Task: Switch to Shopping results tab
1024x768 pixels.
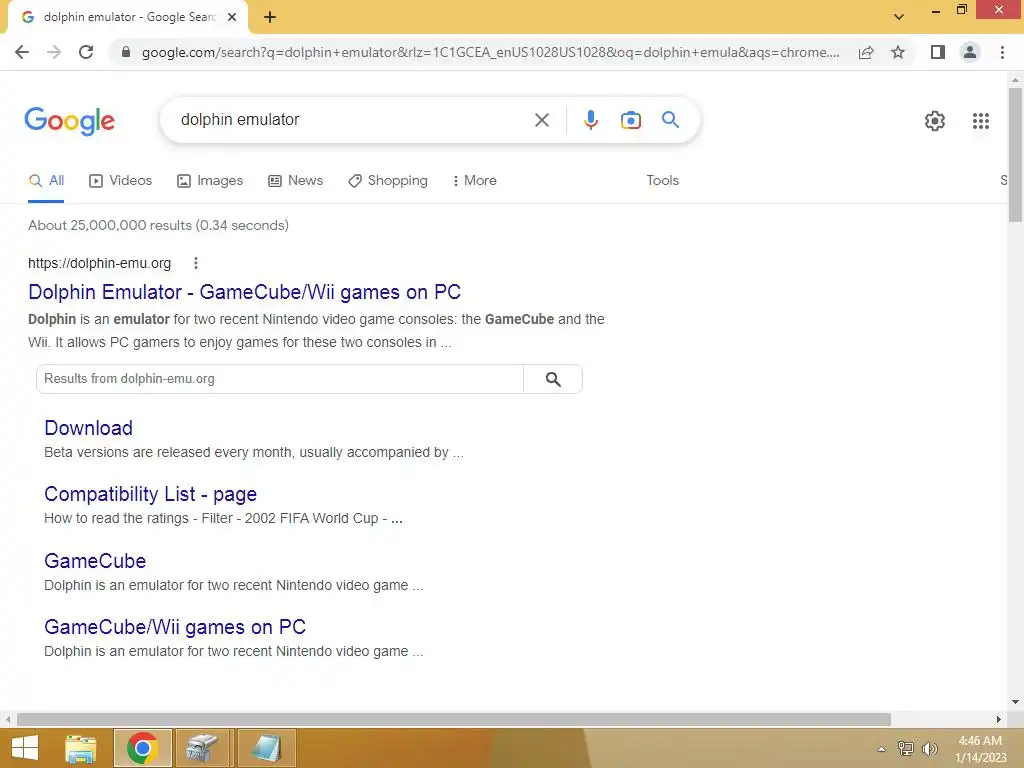Action: (x=388, y=181)
